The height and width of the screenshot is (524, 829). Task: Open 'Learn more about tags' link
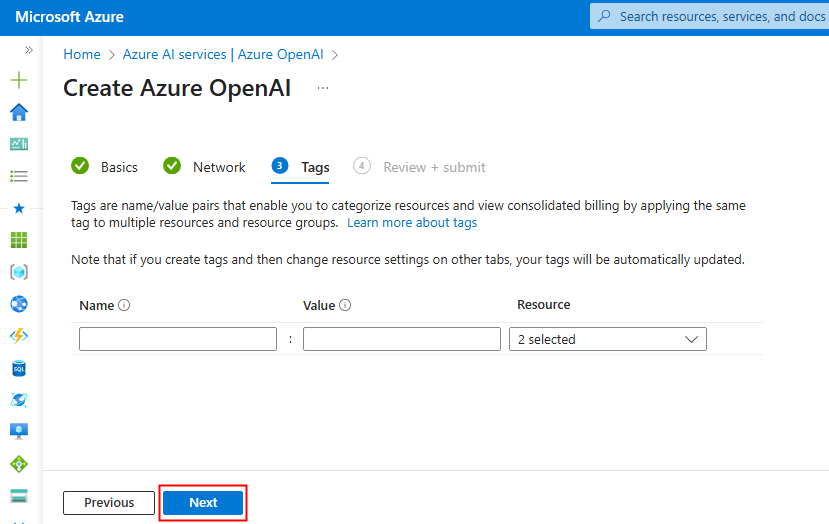[412, 223]
